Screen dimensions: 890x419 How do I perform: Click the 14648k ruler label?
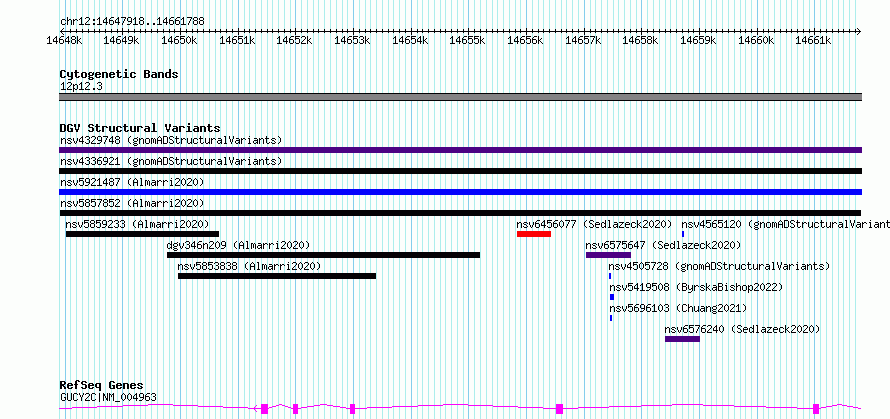(x=64, y=40)
